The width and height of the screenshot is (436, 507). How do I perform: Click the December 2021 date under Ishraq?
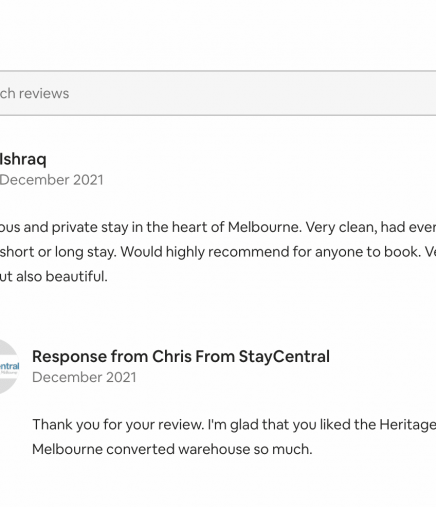51,180
